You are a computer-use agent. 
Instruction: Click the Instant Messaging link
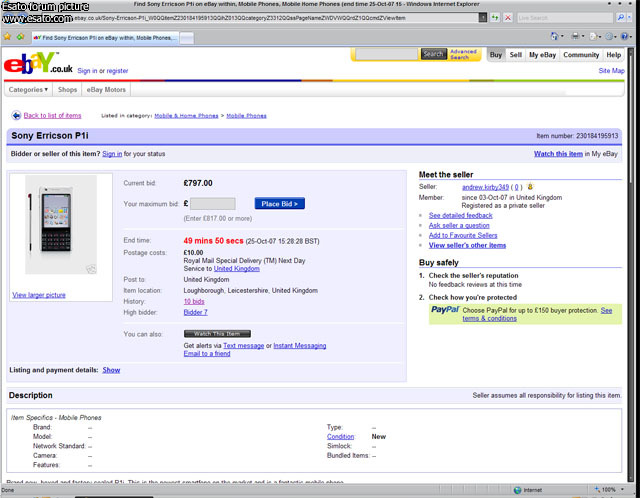click(x=300, y=346)
